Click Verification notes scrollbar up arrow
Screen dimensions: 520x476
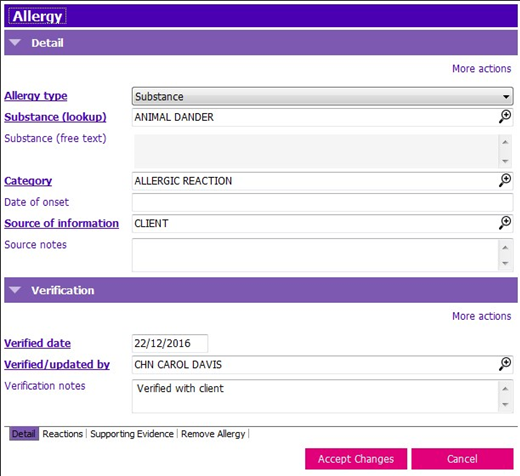(x=505, y=389)
